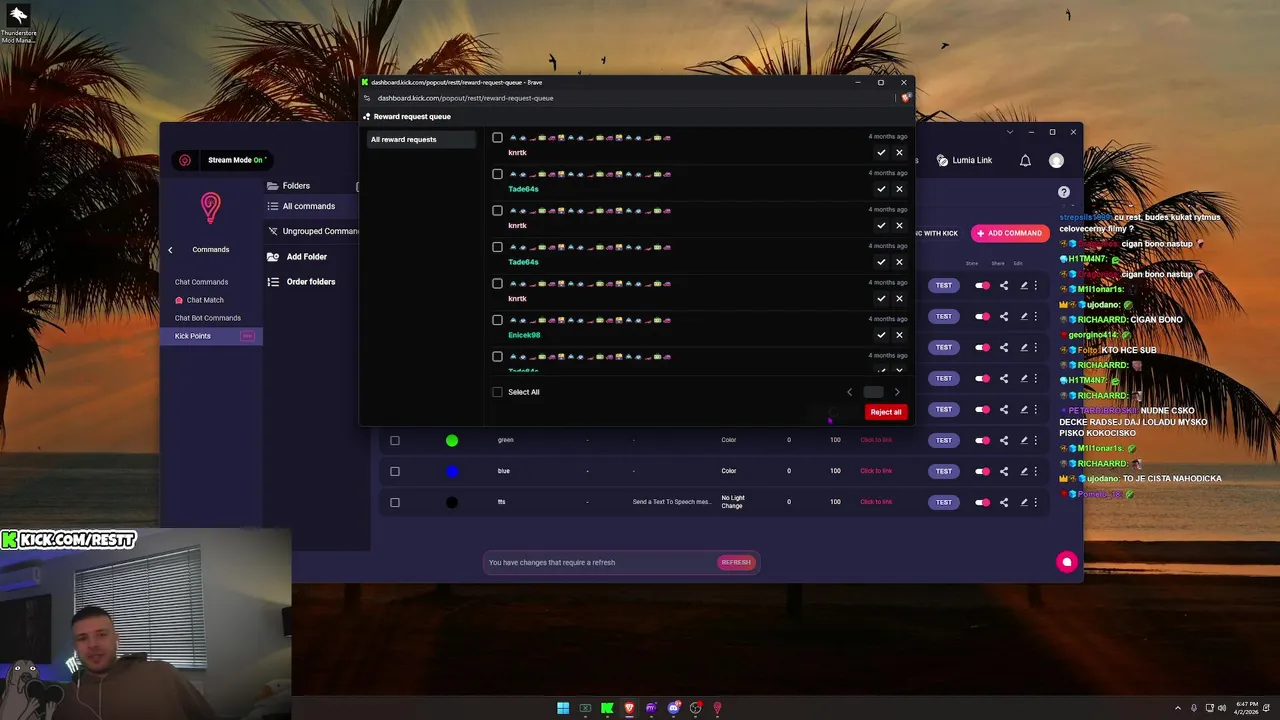Collapse the Commands sidebar with back chevron
1280x720 pixels.
click(x=170, y=250)
